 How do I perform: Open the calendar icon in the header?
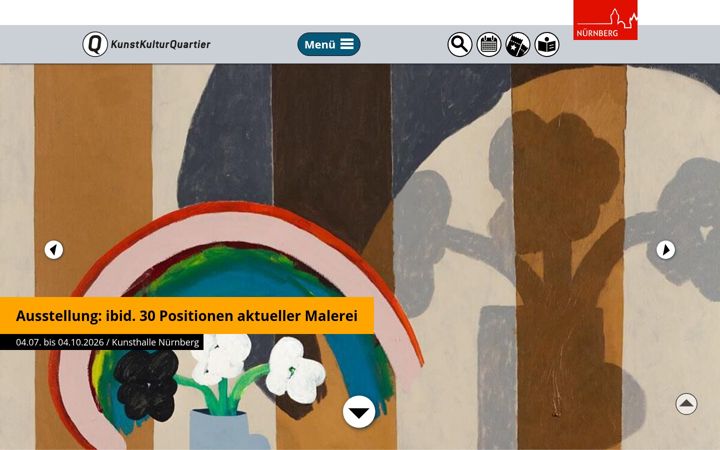(489, 45)
